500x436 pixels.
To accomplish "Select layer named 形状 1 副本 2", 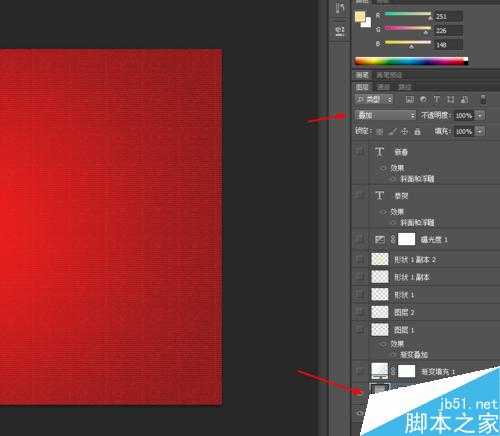I will [415, 260].
